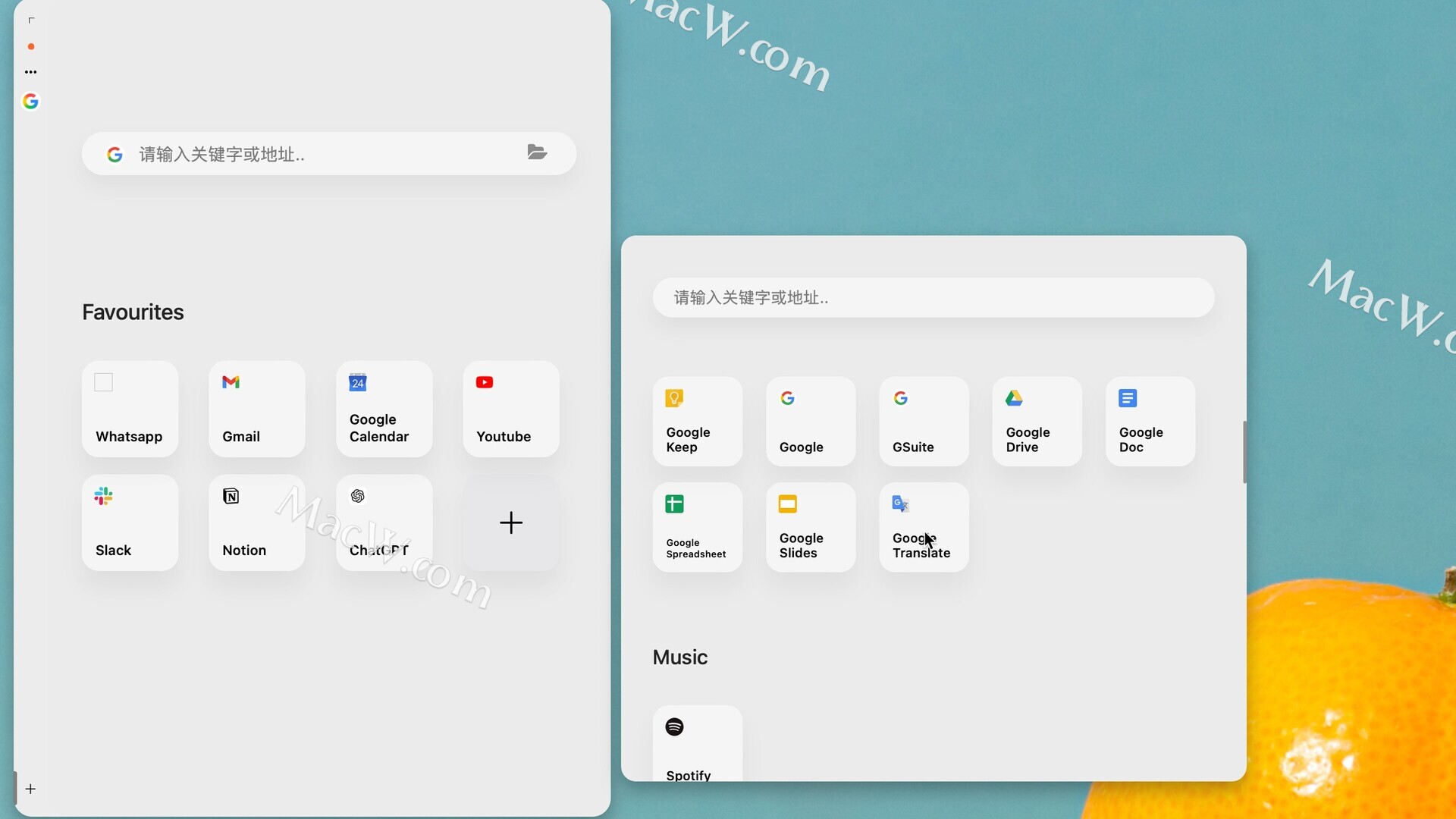The image size is (1456, 819).
Task: Add new tab with sidebar plus button
Action: 30,789
